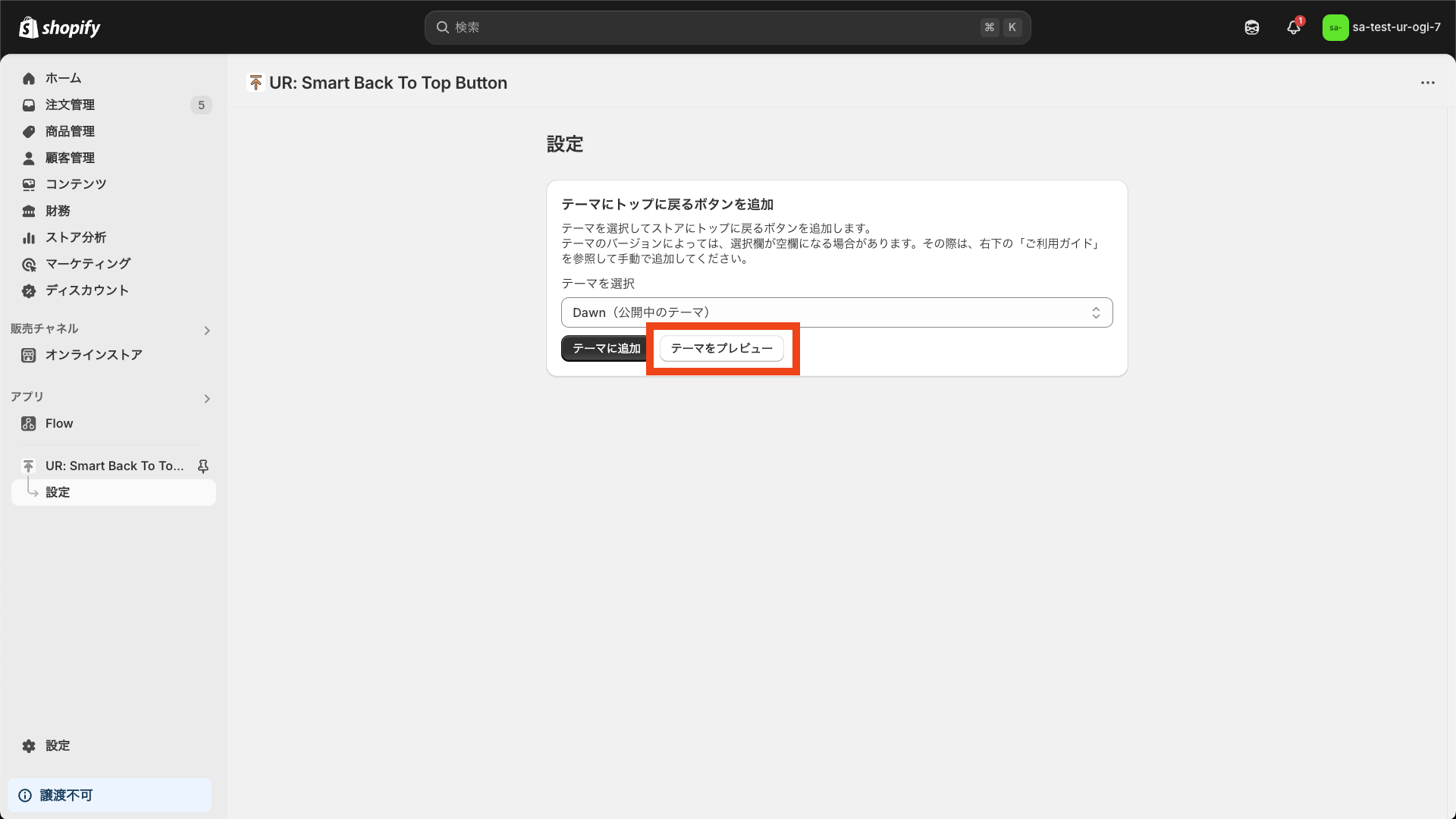Open Sidekick assistant icon in top bar
1456x819 pixels.
(1252, 27)
